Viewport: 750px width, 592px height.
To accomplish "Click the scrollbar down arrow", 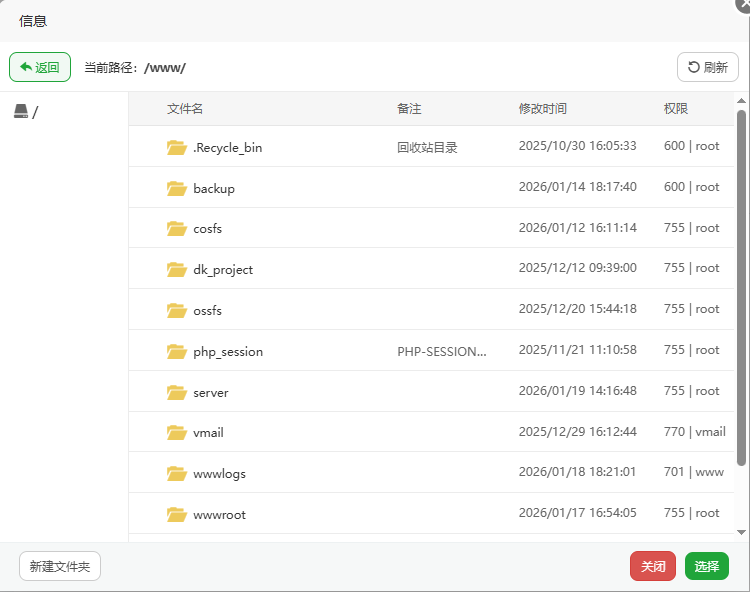I will point(741,532).
